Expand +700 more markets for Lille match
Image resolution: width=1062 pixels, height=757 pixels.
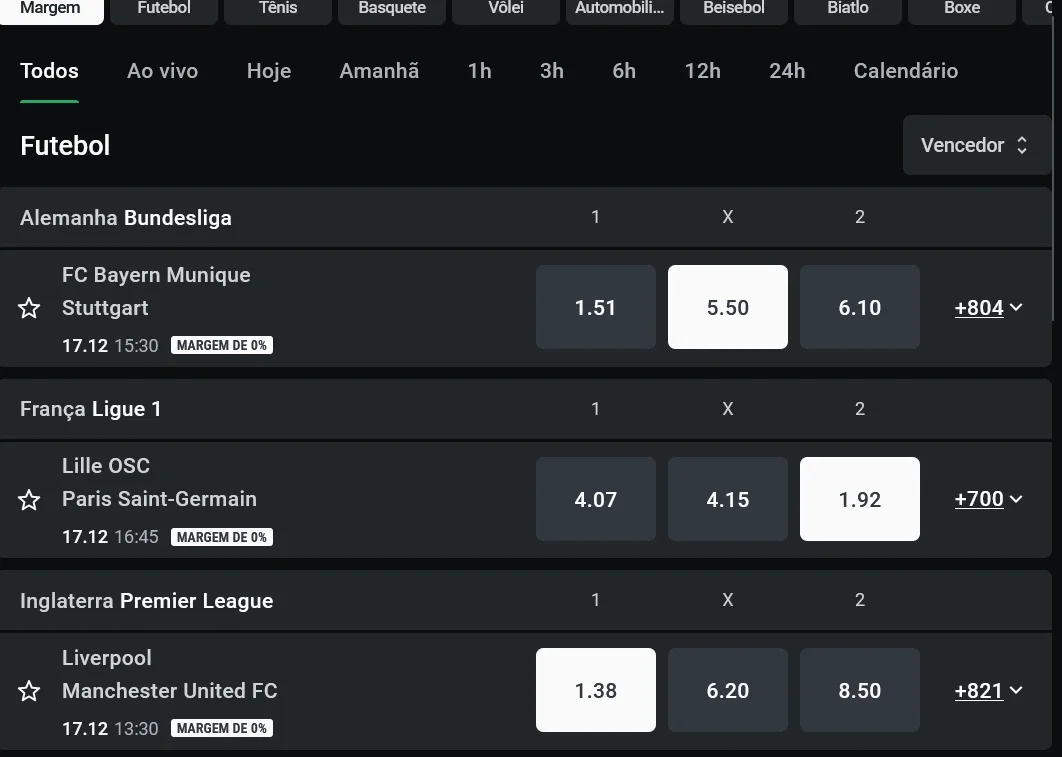point(988,499)
